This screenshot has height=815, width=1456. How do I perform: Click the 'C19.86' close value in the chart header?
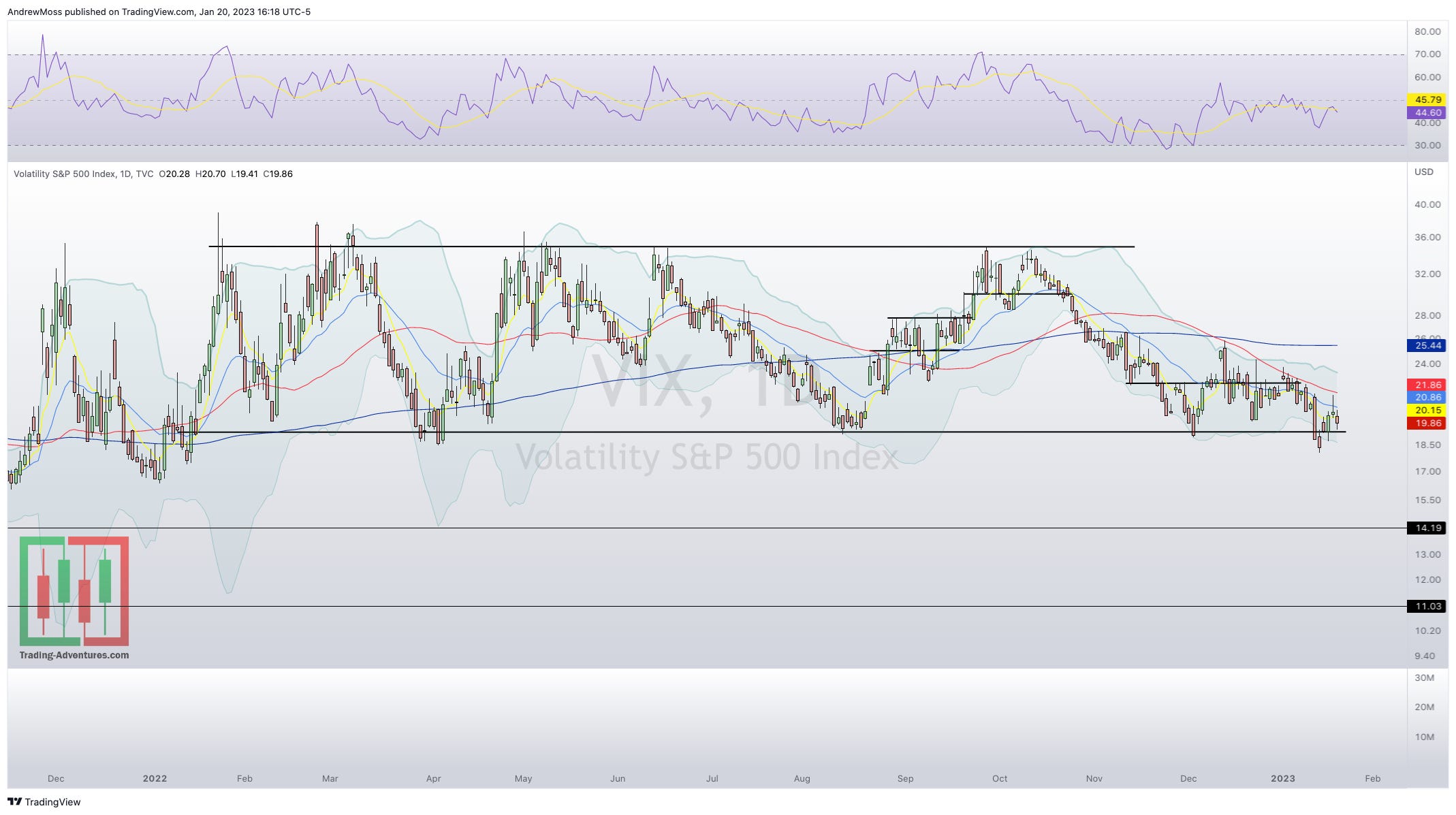[278, 174]
